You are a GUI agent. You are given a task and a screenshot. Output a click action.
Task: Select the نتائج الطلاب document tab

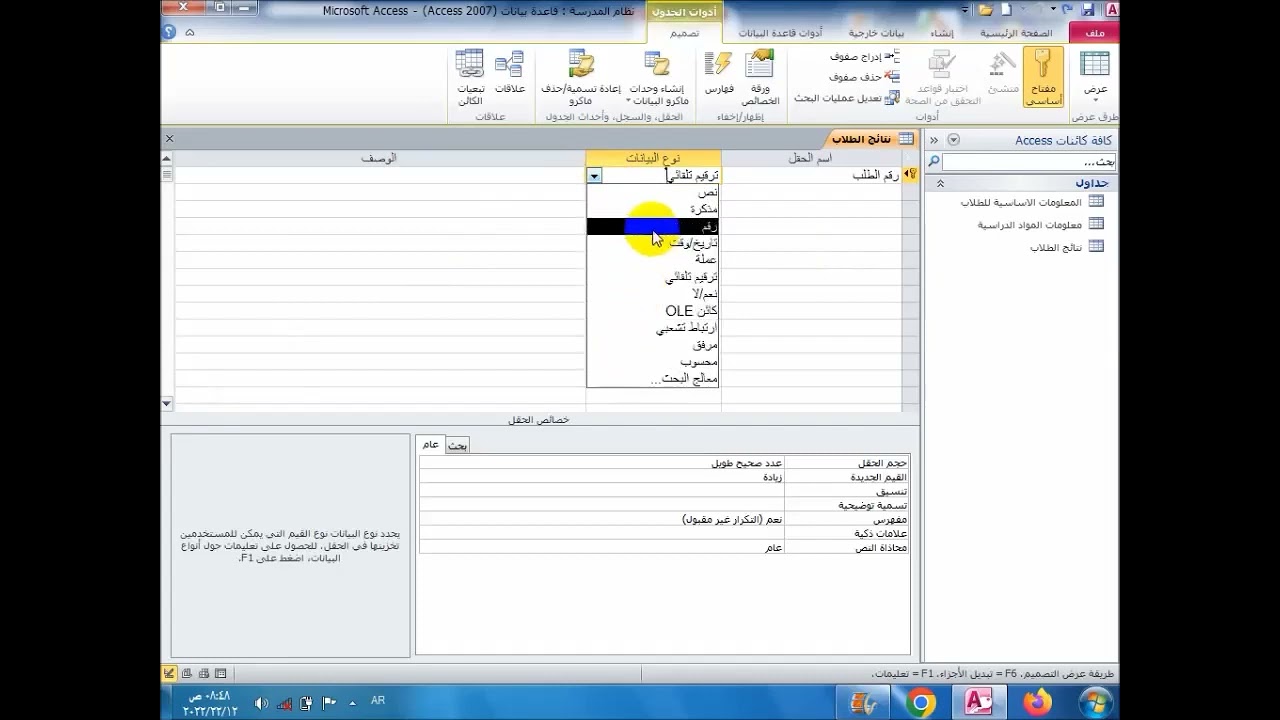click(872, 139)
